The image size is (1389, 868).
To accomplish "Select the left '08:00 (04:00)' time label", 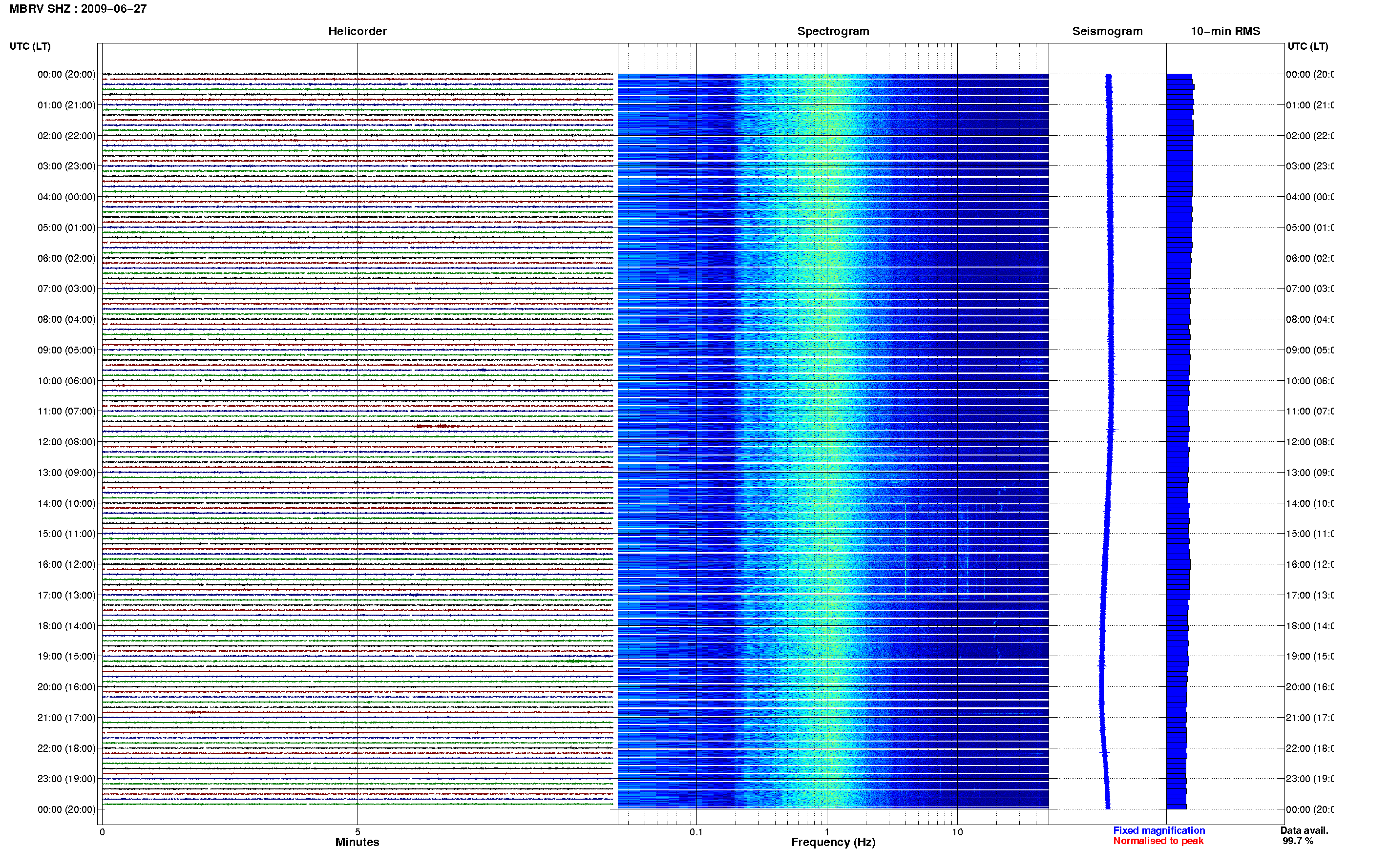I will pos(66,319).
